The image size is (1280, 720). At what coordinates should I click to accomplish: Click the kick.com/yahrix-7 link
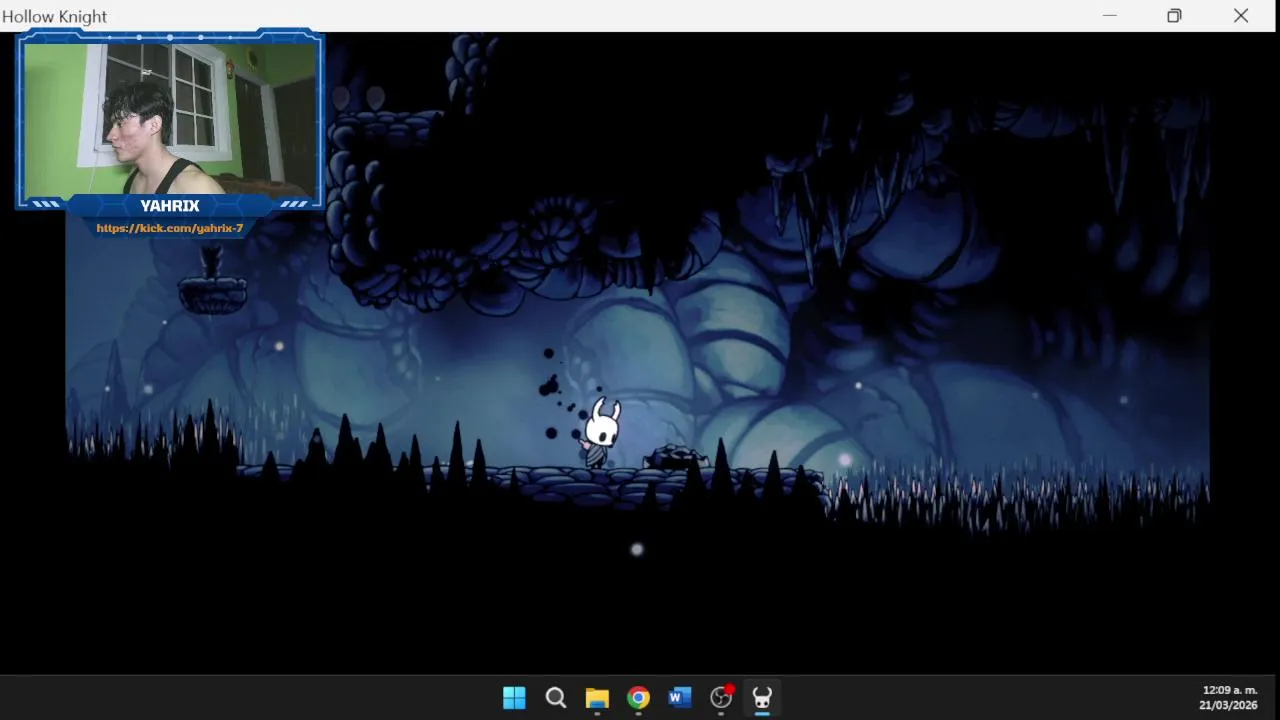(170, 228)
